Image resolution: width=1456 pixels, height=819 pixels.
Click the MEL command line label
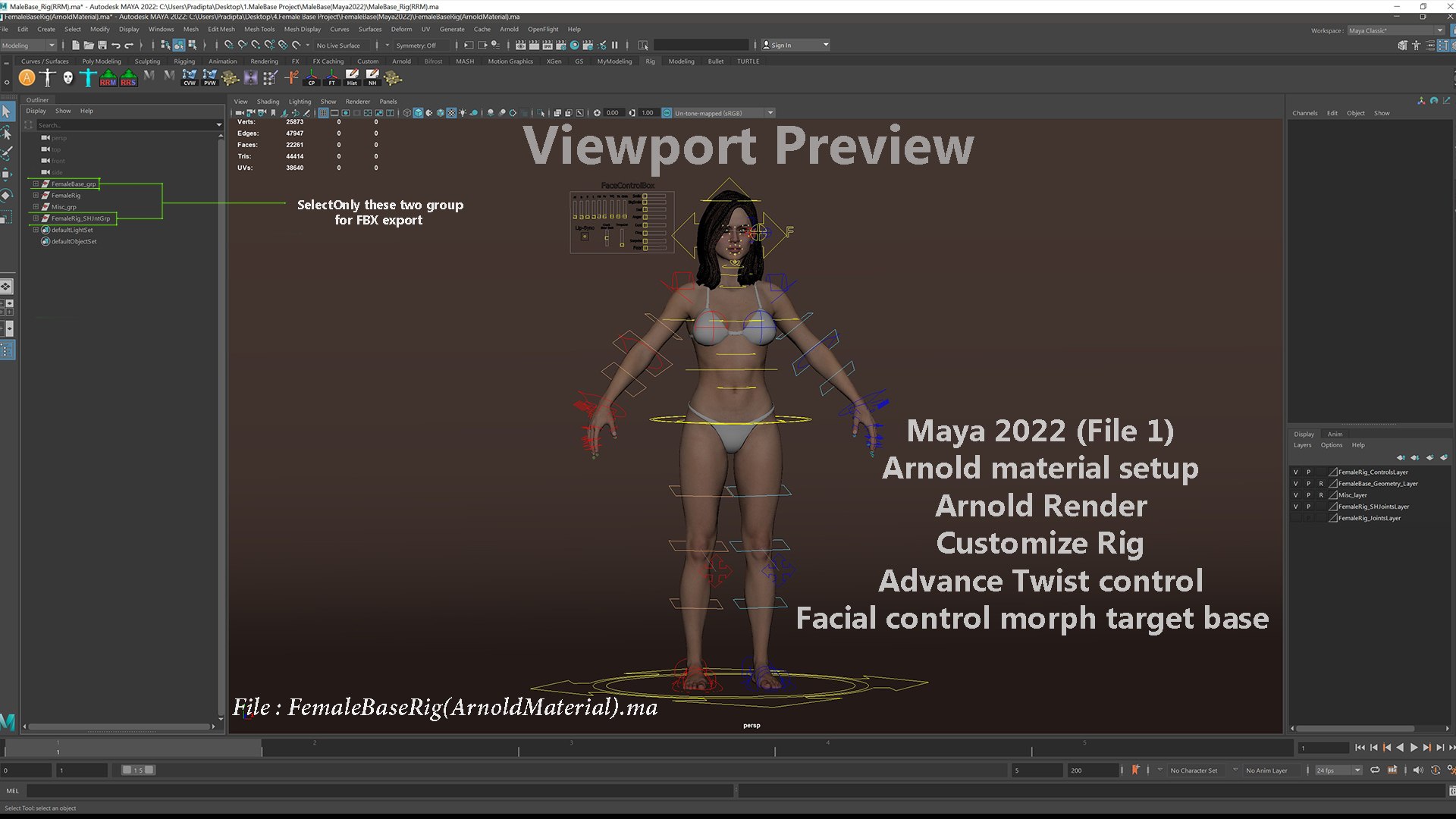(x=13, y=791)
